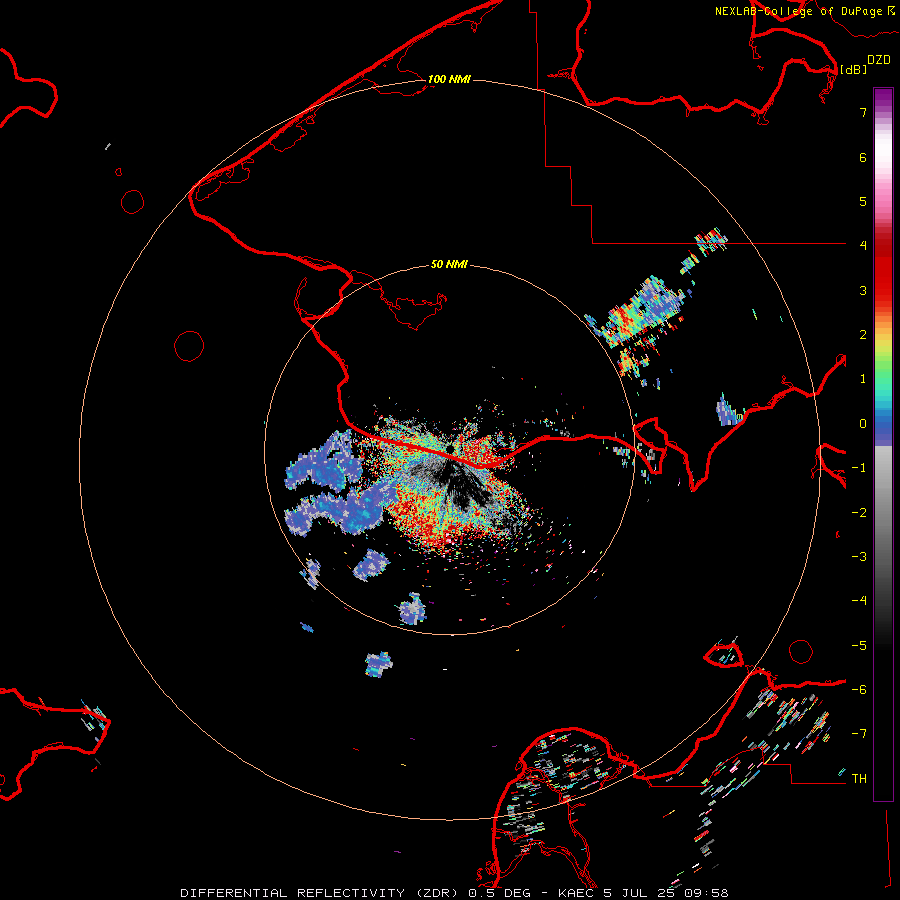Click the NEXLAB-College of DuPage label
This screenshot has height=900, width=900.
pos(799,11)
